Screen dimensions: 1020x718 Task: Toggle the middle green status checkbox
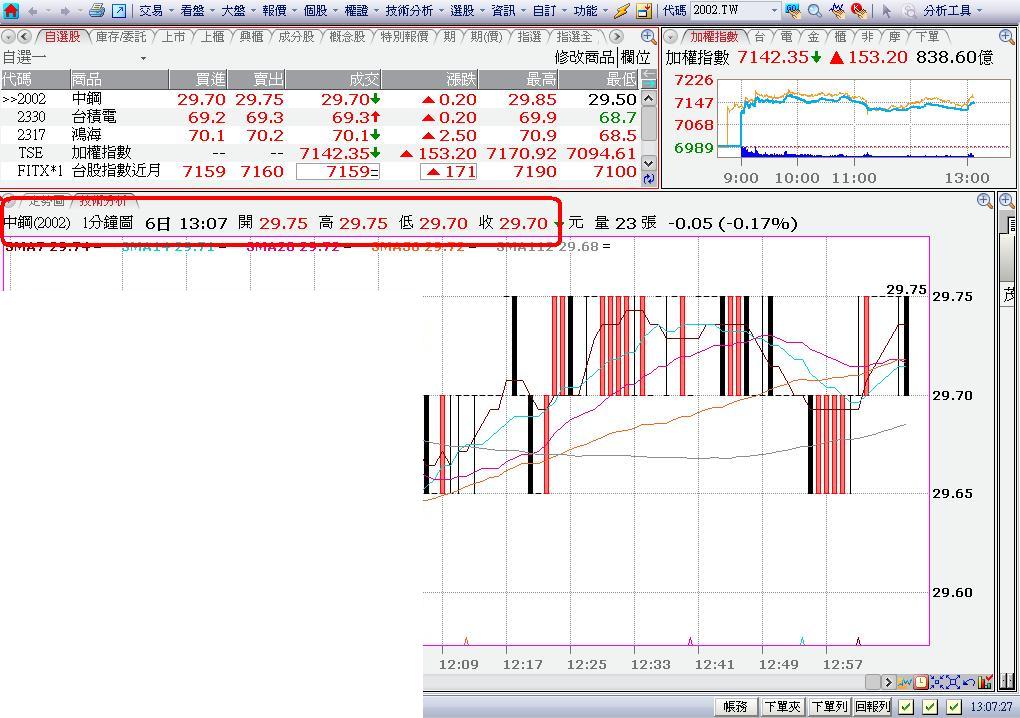tap(930, 706)
